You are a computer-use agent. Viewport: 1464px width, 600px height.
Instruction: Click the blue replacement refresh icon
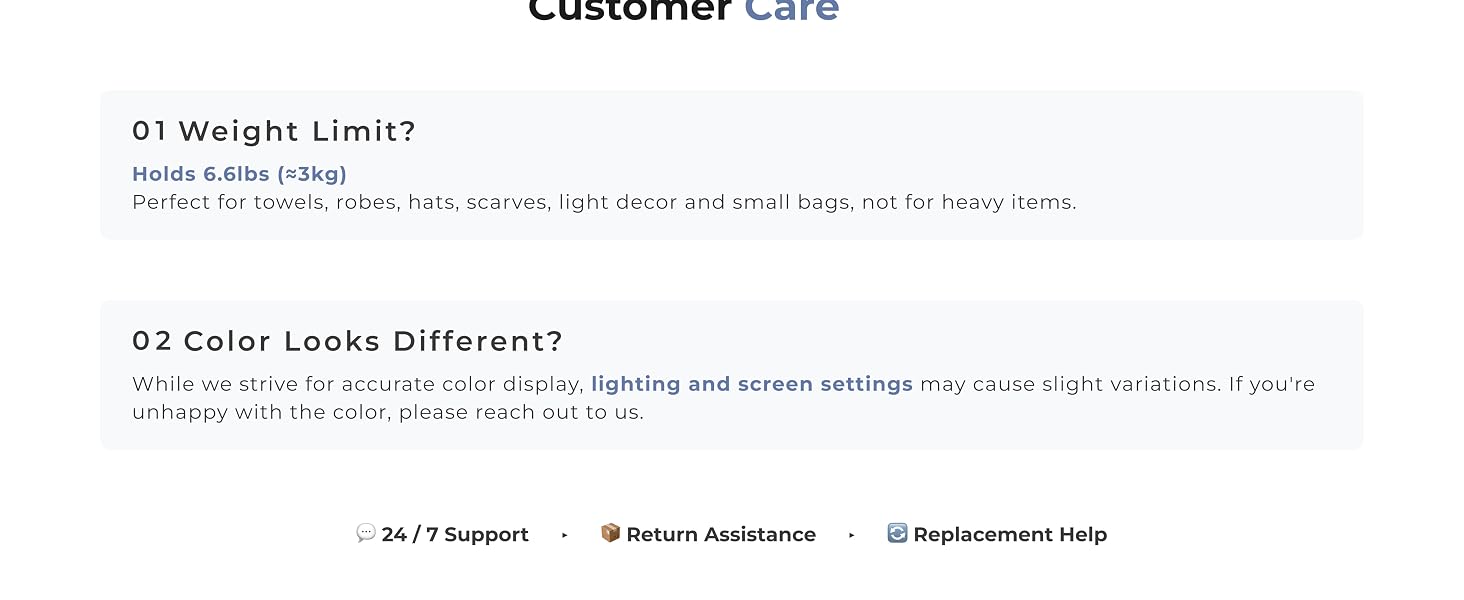pos(897,533)
